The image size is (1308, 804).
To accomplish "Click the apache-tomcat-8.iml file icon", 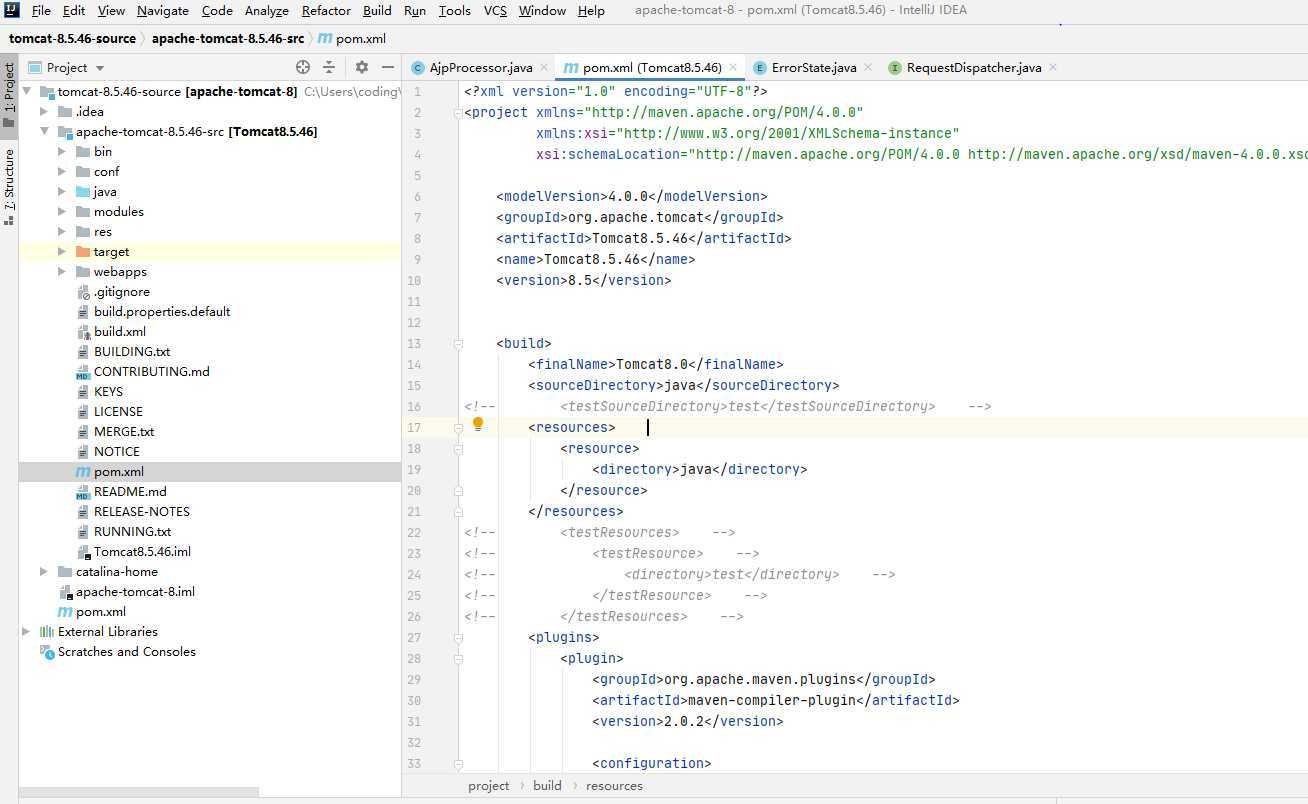I will [65, 591].
